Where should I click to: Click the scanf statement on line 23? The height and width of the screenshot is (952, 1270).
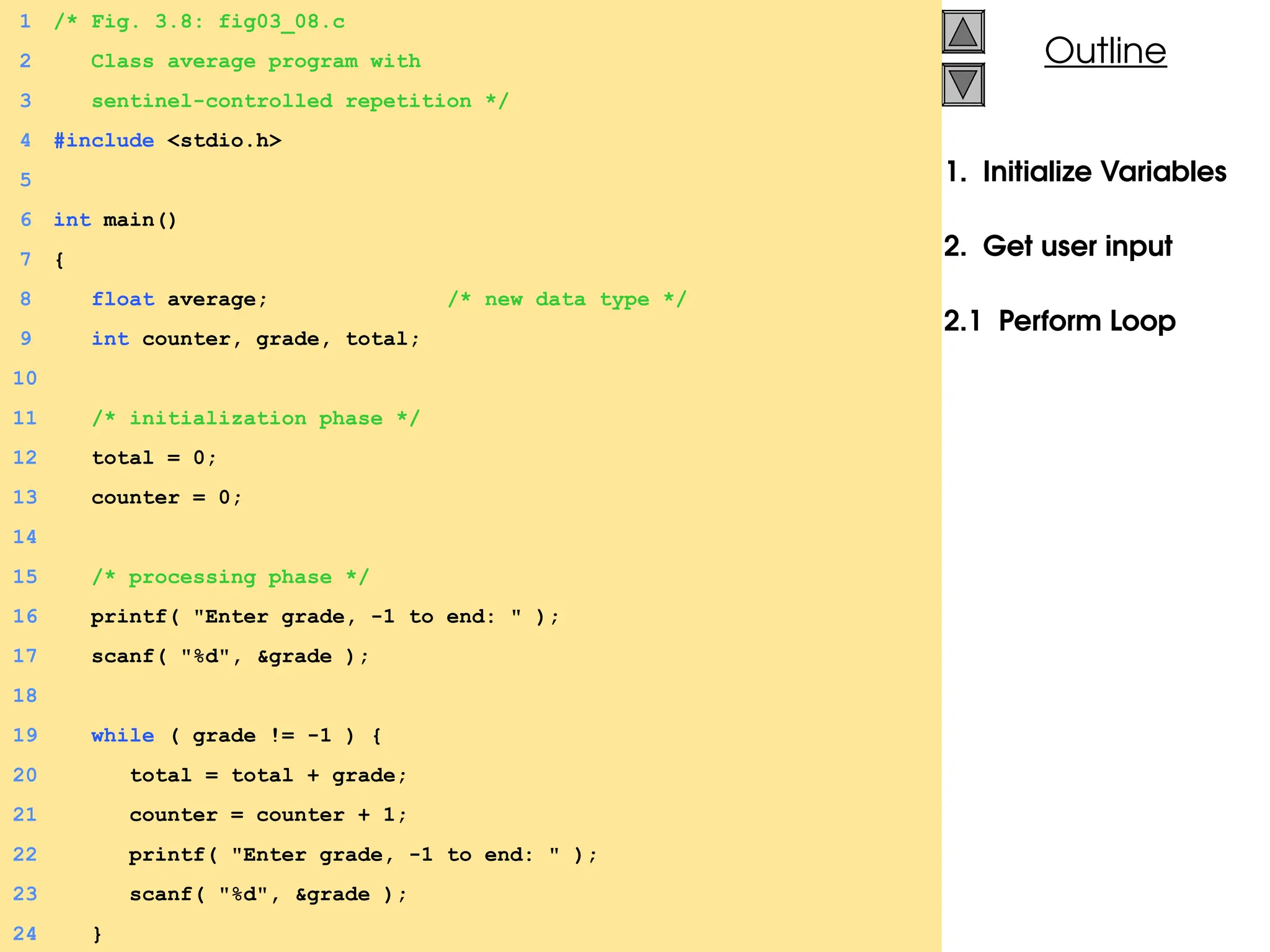269,894
